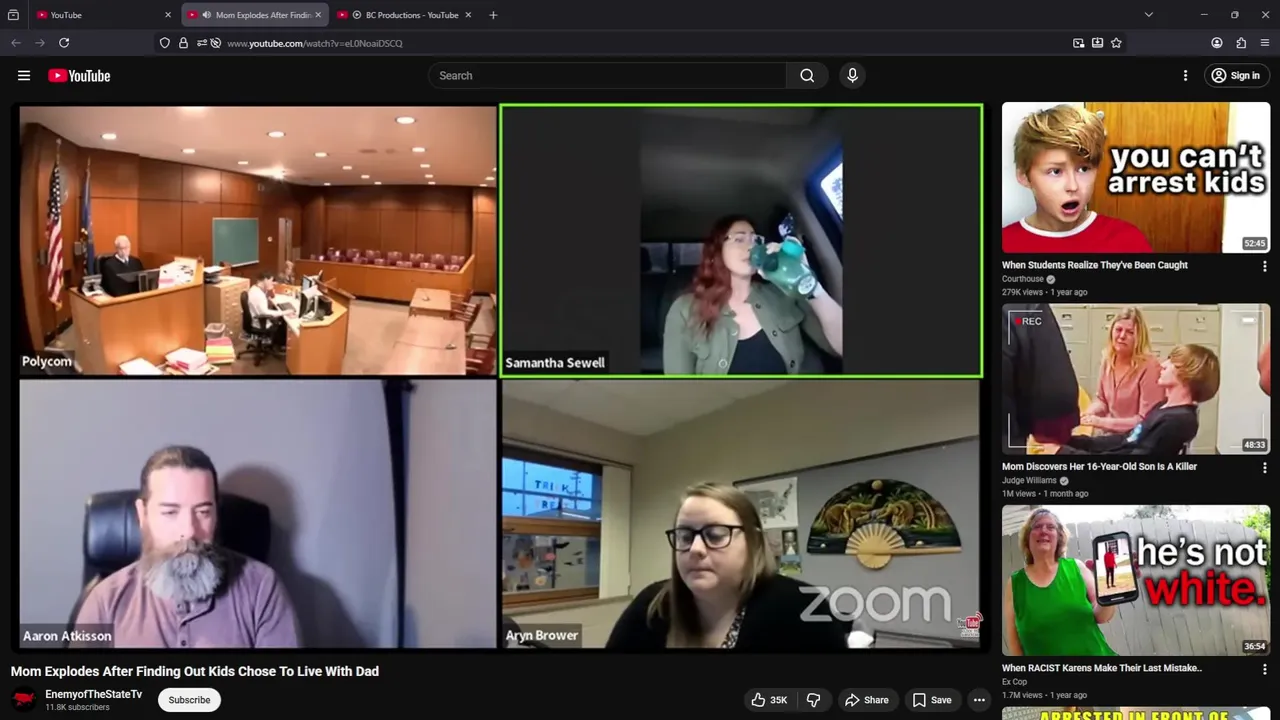The image size is (1280, 720).
Task: Close the first YouTube tab
Action: pos(168,15)
